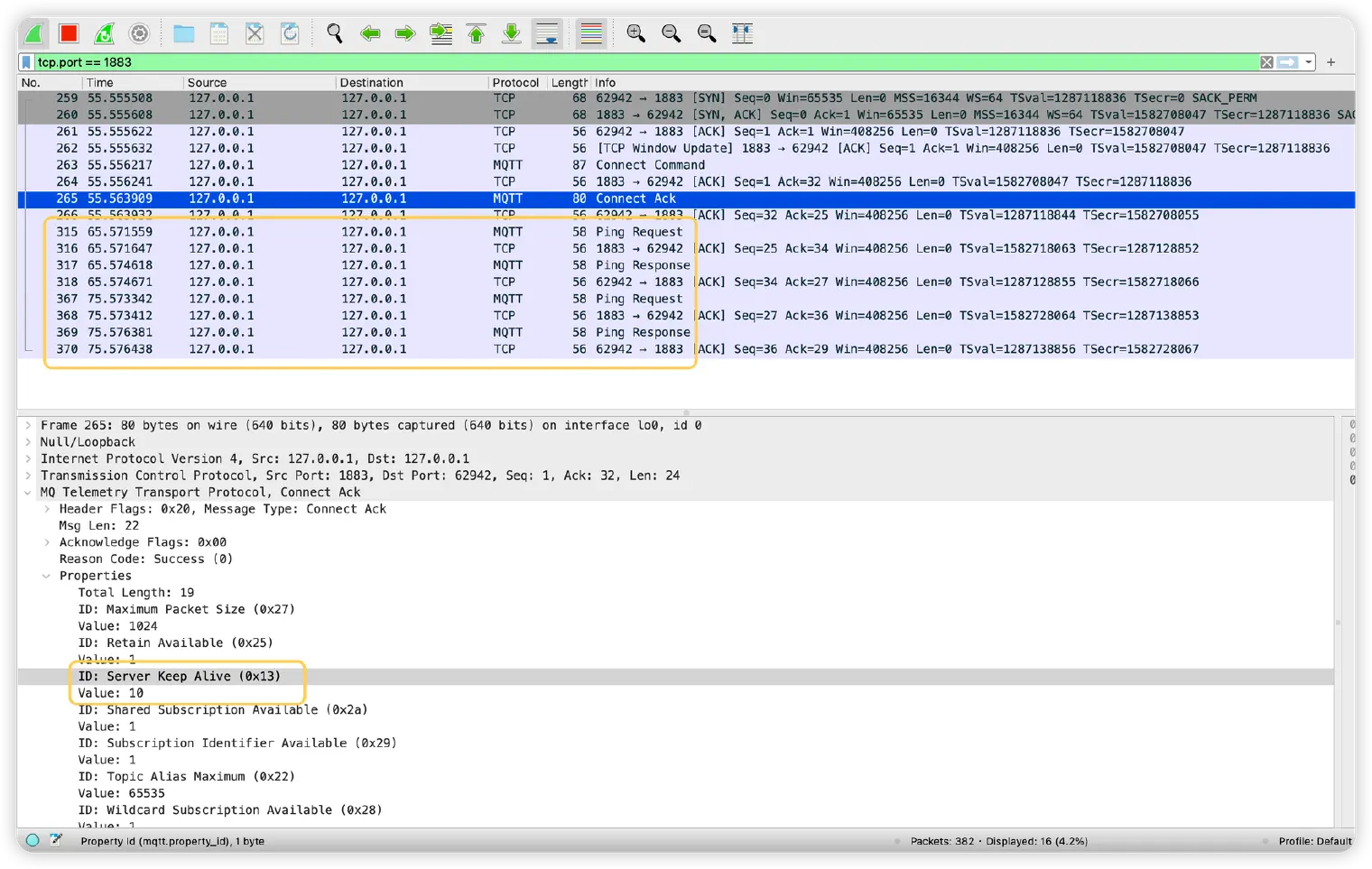Reset text zoom to normal size
Viewport: 1372px width, 869px height.
[x=707, y=33]
